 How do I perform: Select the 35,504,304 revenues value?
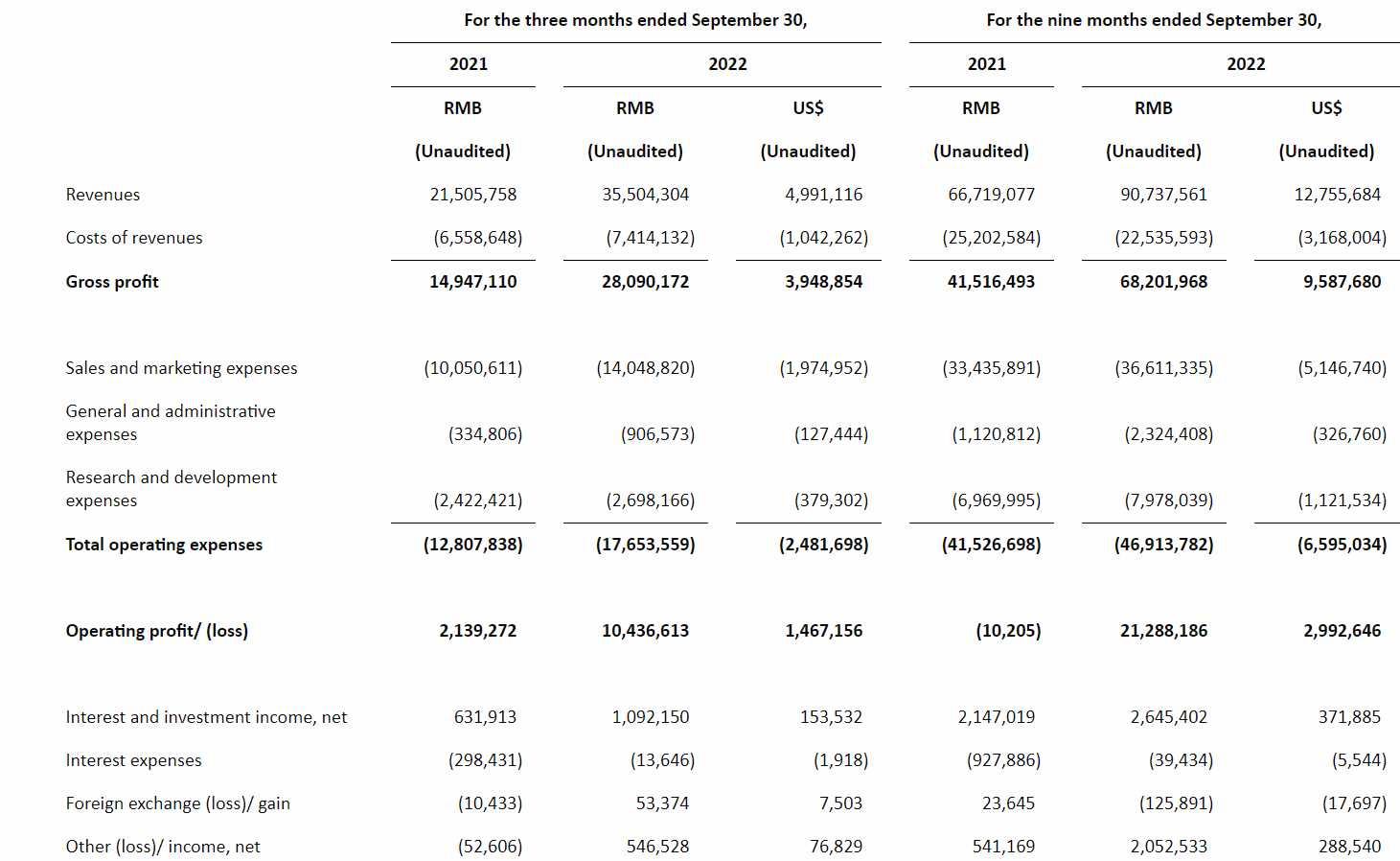pyautogui.click(x=645, y=195)
